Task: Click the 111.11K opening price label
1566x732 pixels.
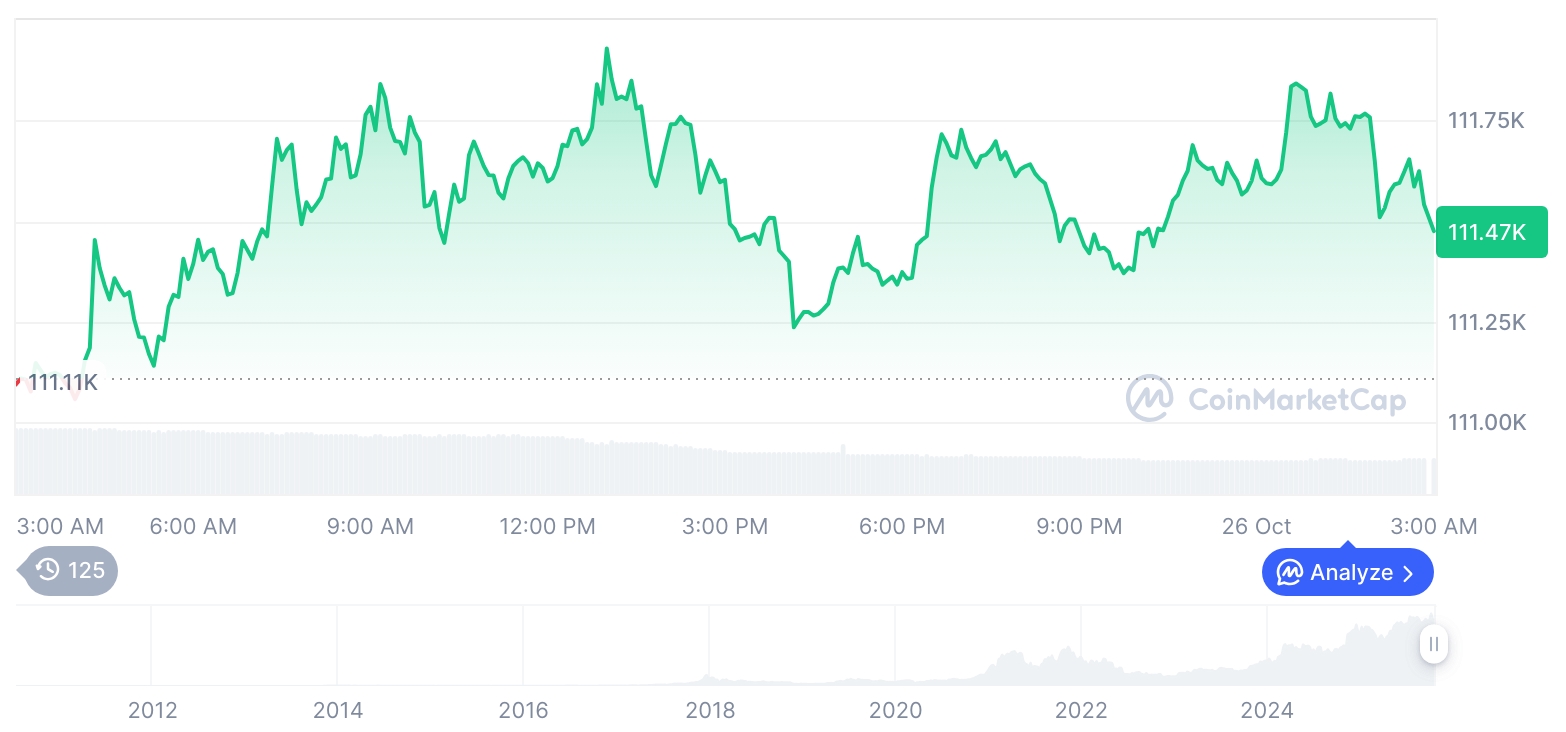Action: 63,382
